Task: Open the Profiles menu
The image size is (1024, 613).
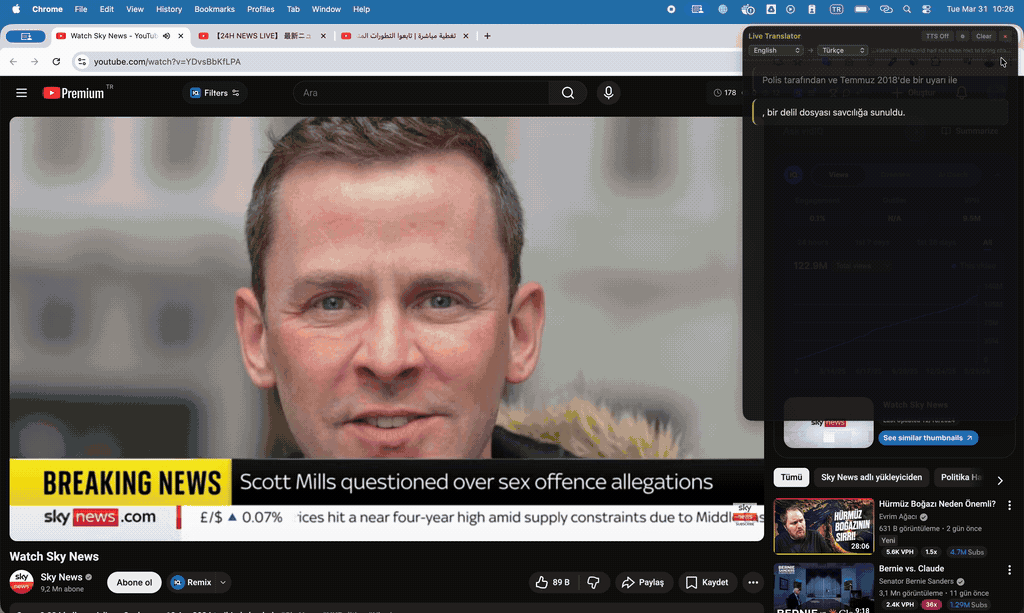Action: point(261,9)
